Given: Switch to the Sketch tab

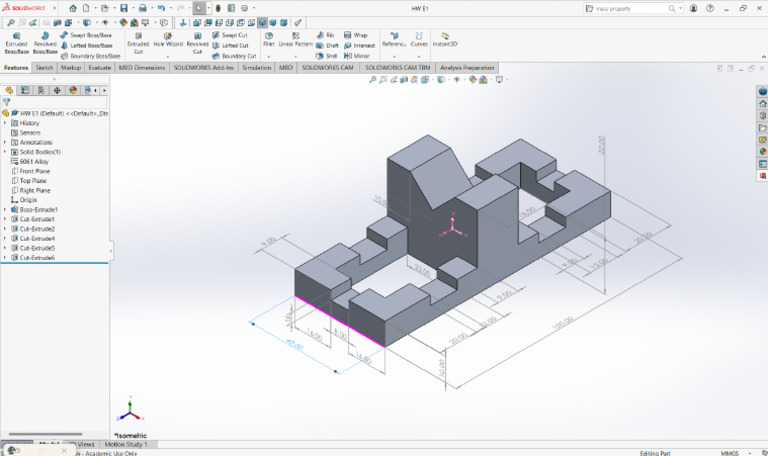Looking at the screenshot, I should [44, 68].
